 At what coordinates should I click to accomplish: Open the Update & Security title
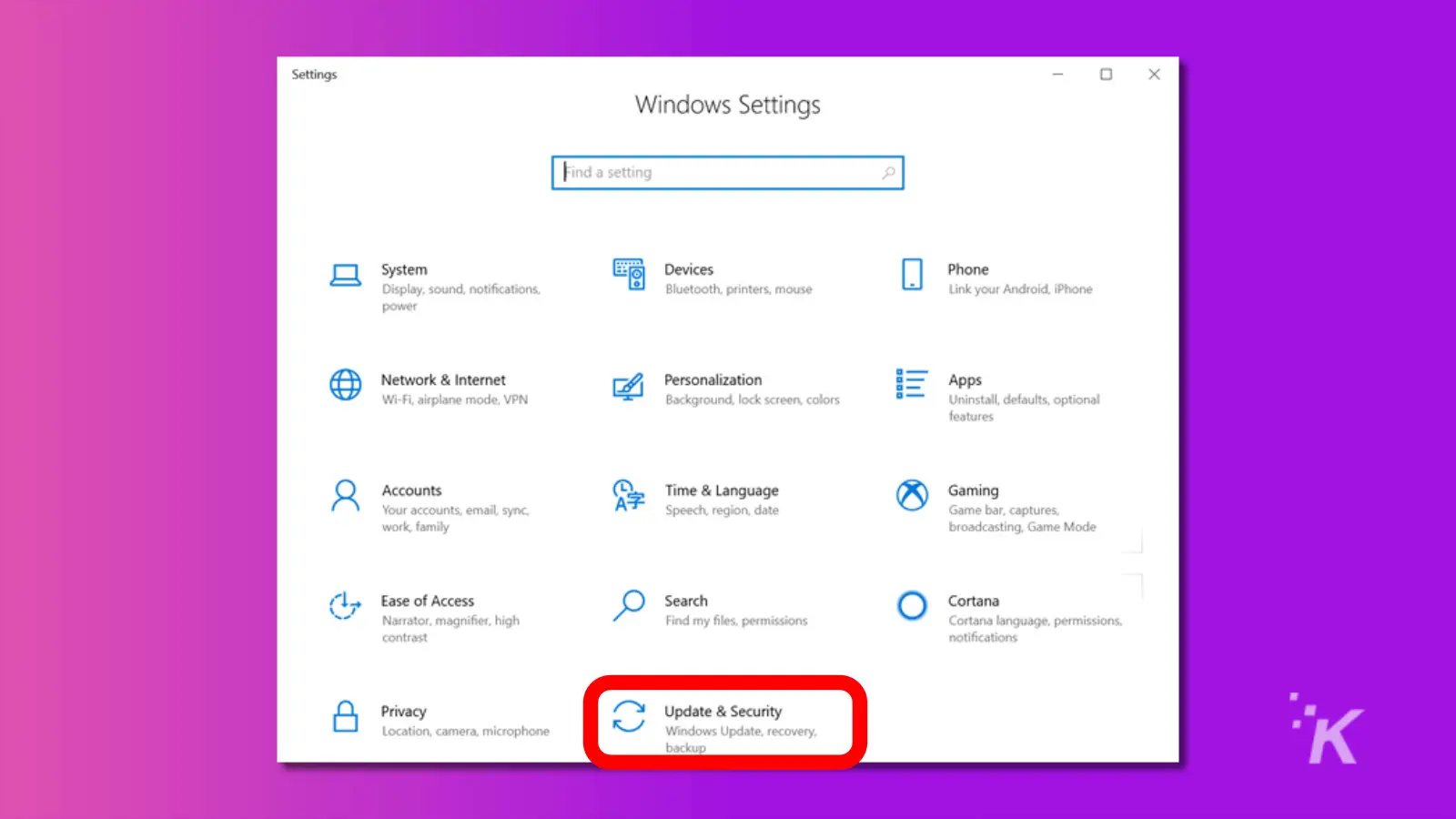point(723,712)
